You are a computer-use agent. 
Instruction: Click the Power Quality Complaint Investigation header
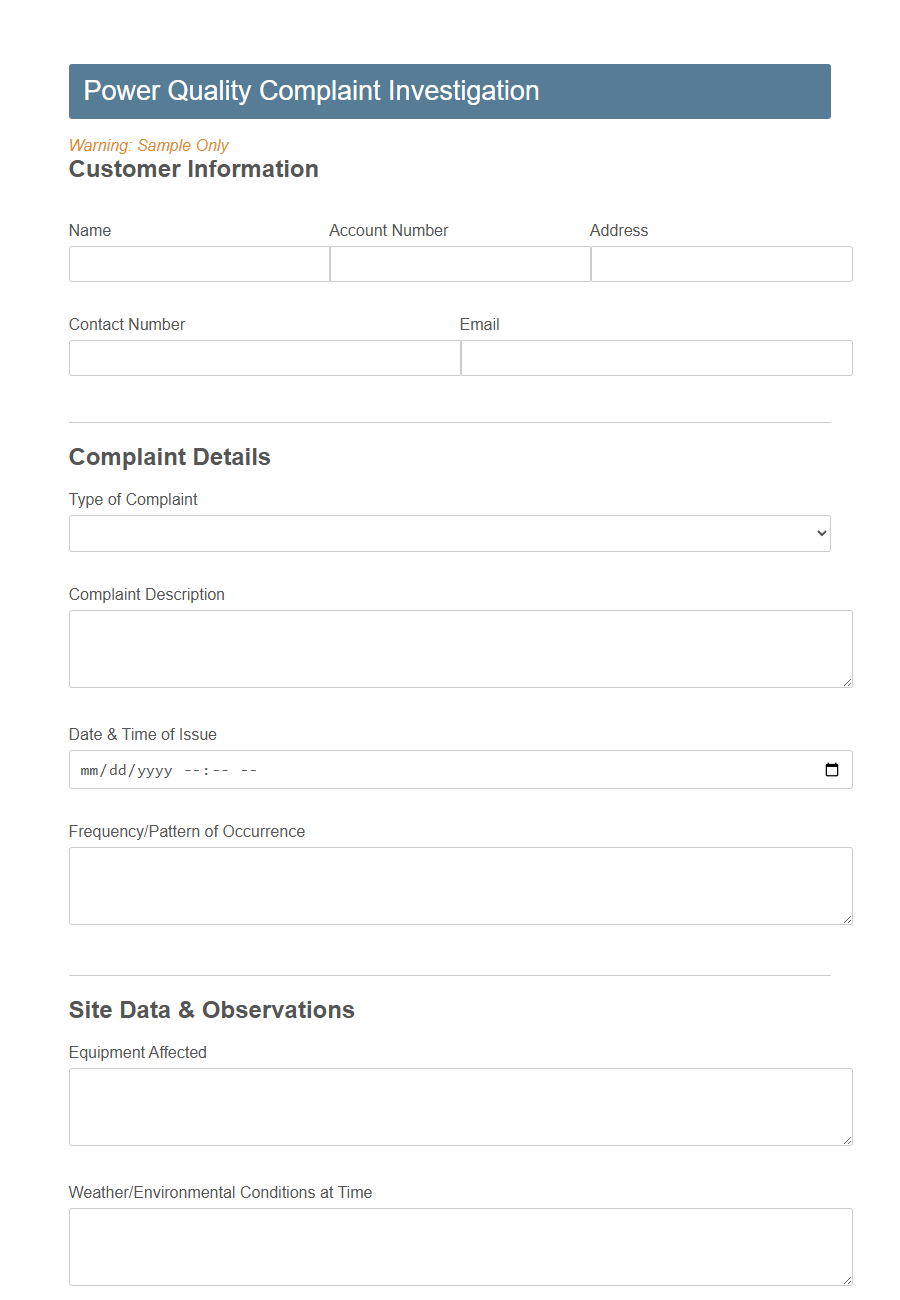click(311, 91)
